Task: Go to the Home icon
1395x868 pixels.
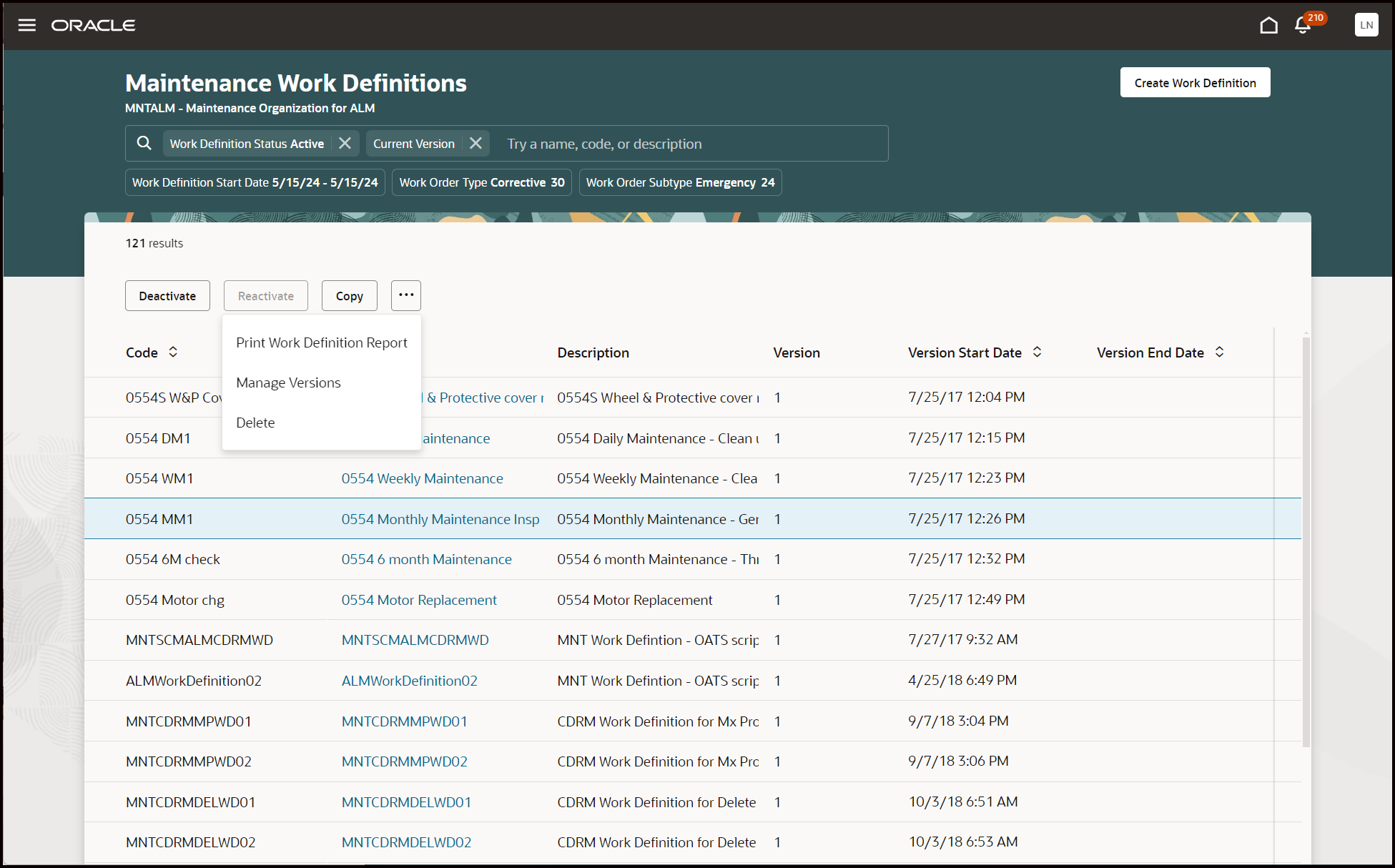Action: click(1268, 26)
